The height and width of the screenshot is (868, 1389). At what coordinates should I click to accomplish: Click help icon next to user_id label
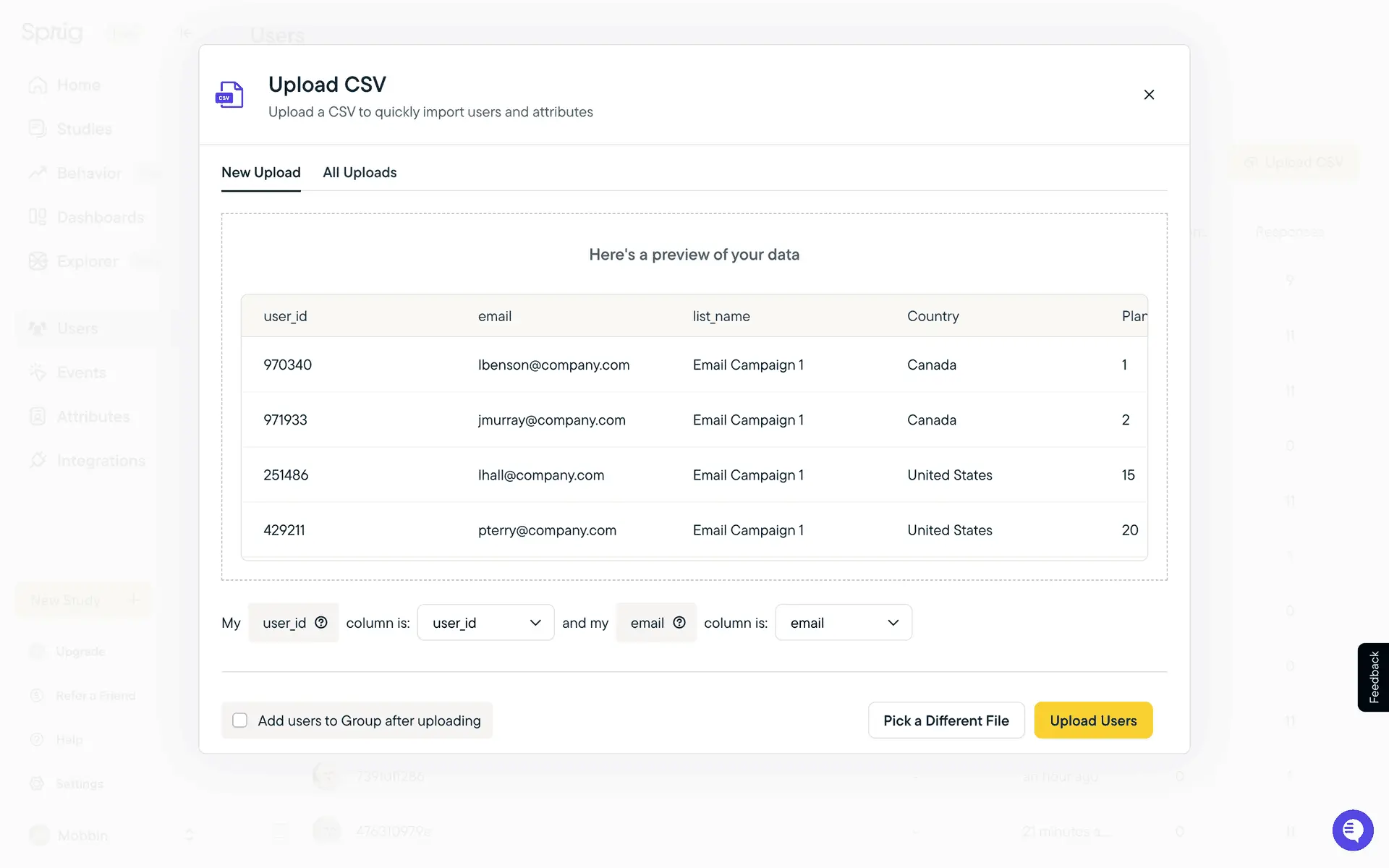(321, 622)
